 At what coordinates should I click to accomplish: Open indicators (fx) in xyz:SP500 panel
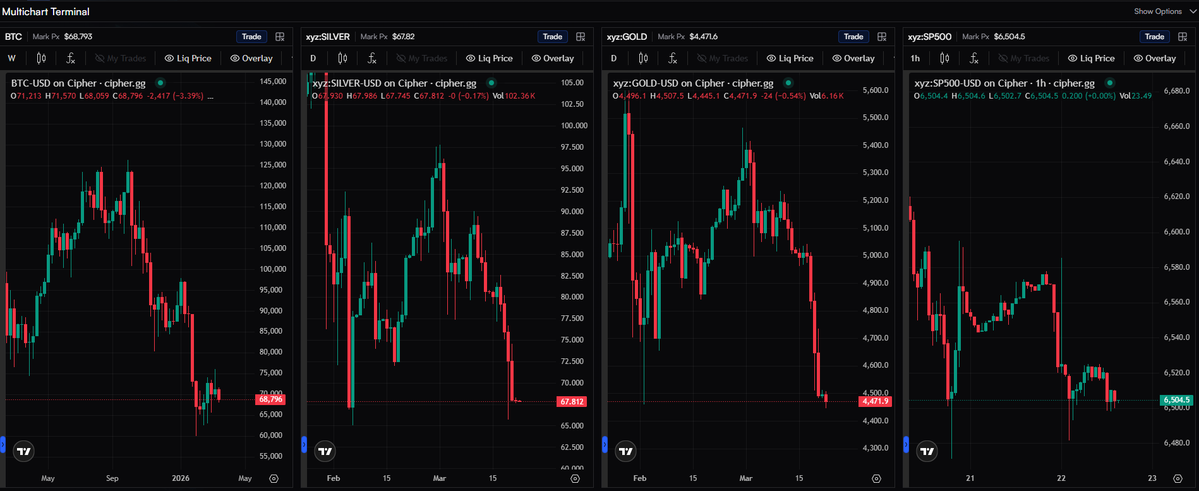[974, 58]
